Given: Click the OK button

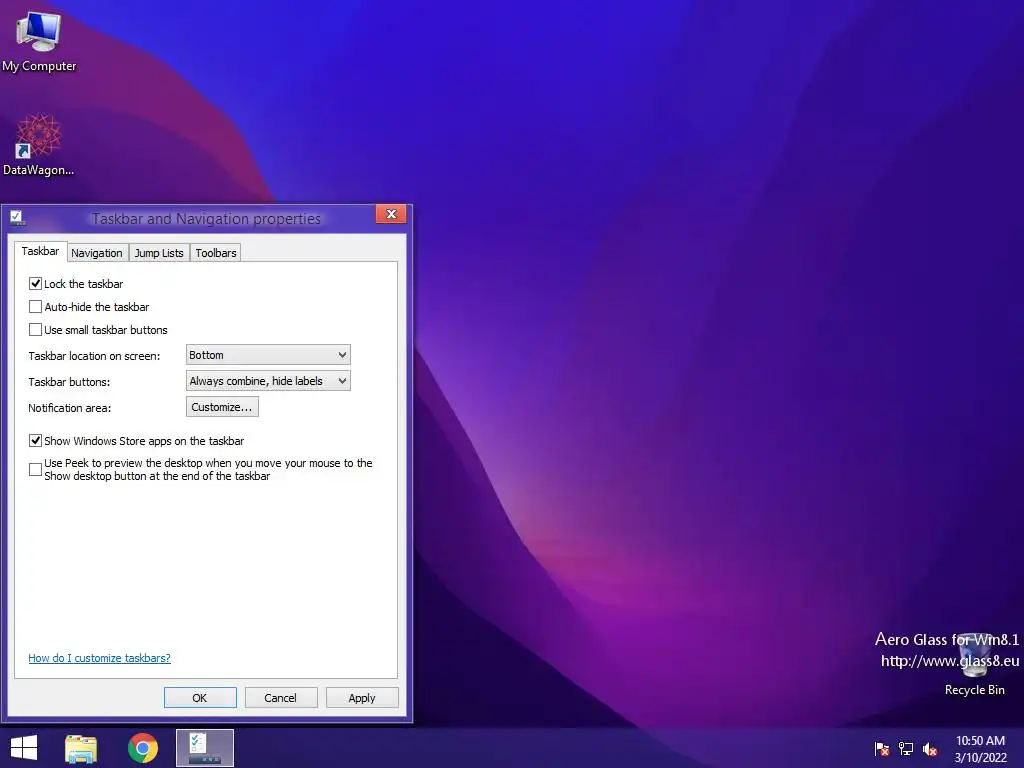Looking at the screenshot, I should click(x=200, y=697).
